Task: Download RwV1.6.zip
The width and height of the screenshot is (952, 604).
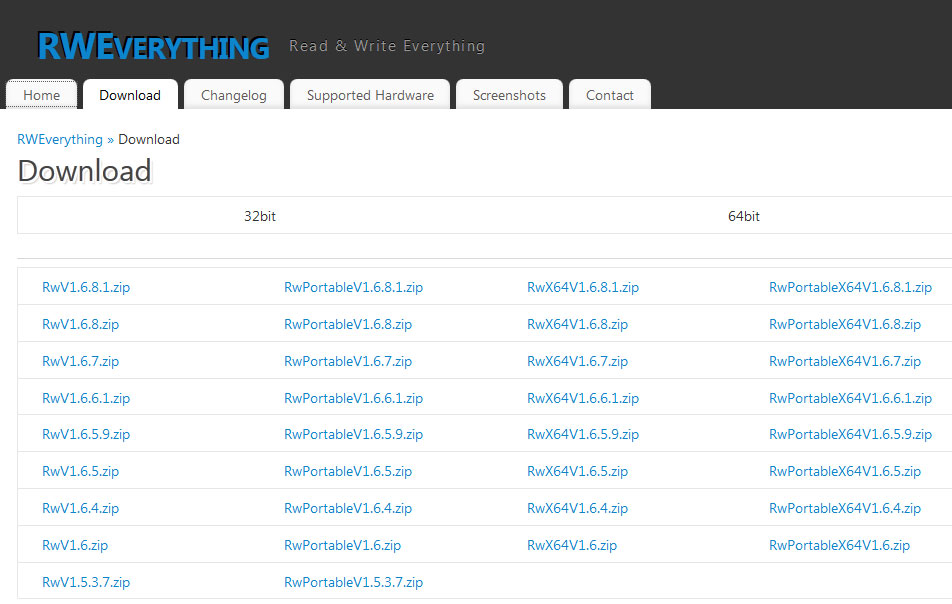Action: click(x=75, y=545)
